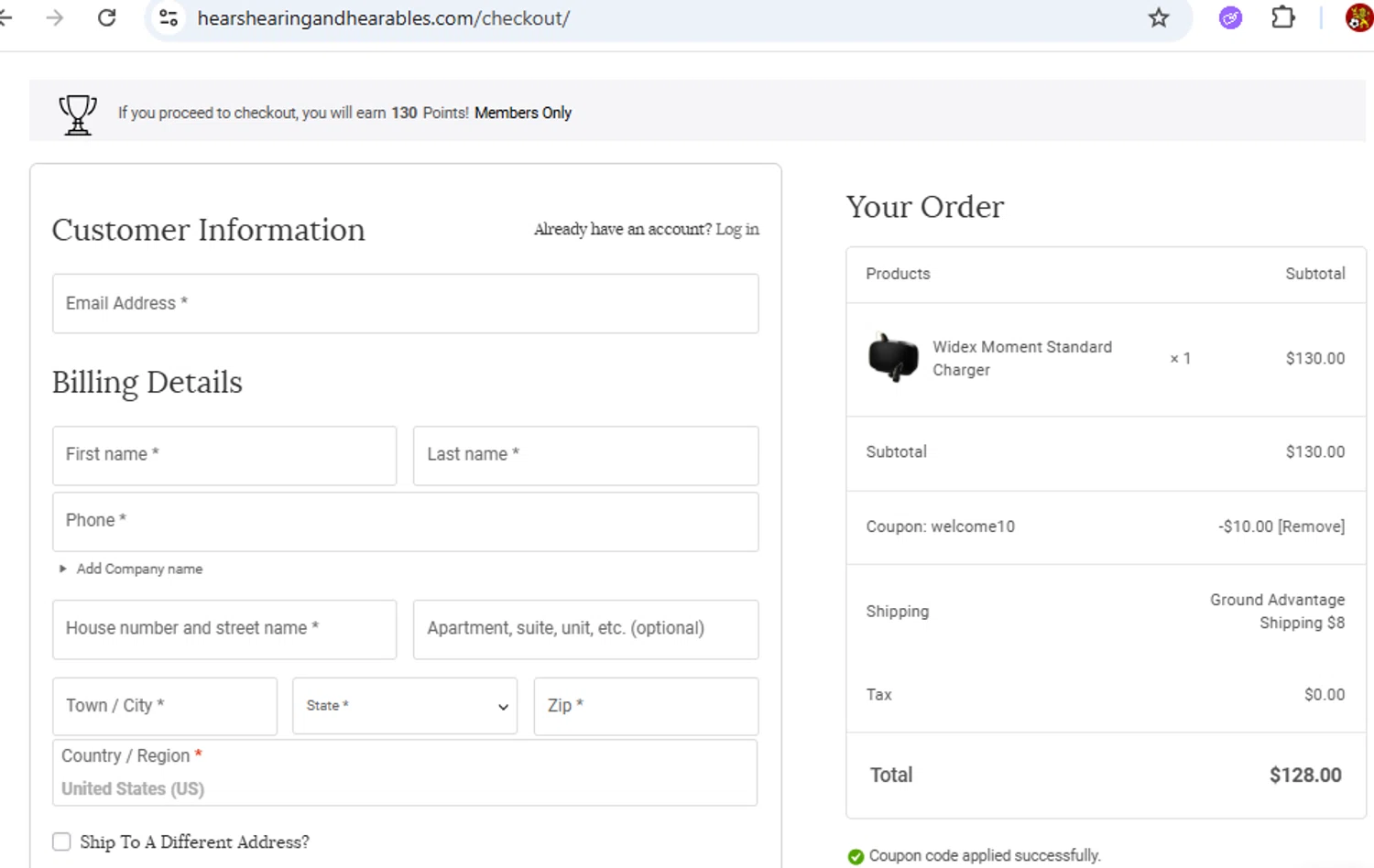Click the Customer Information heading
This screenshot has height=868, width=1374.
(x=209, y=230)
